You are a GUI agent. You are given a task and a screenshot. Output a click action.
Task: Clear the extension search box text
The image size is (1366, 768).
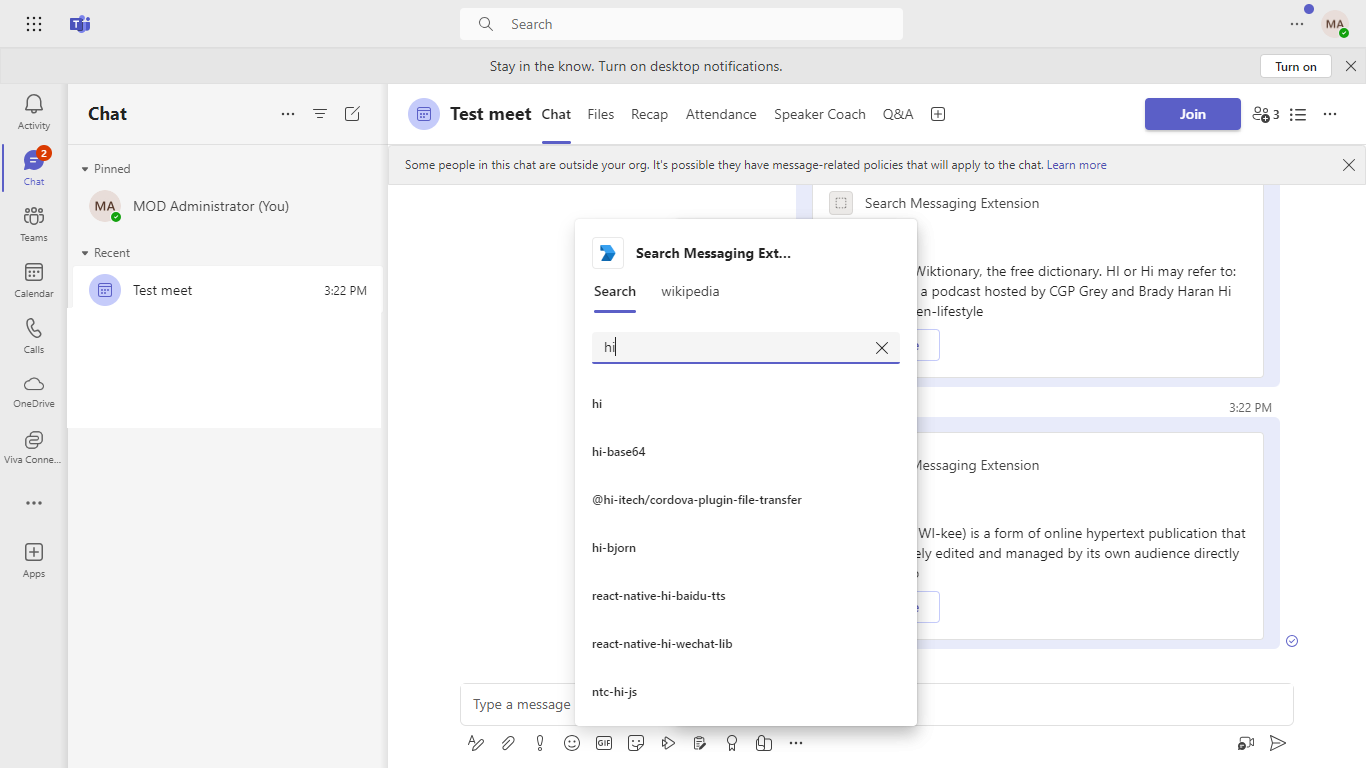pos(882,348)
